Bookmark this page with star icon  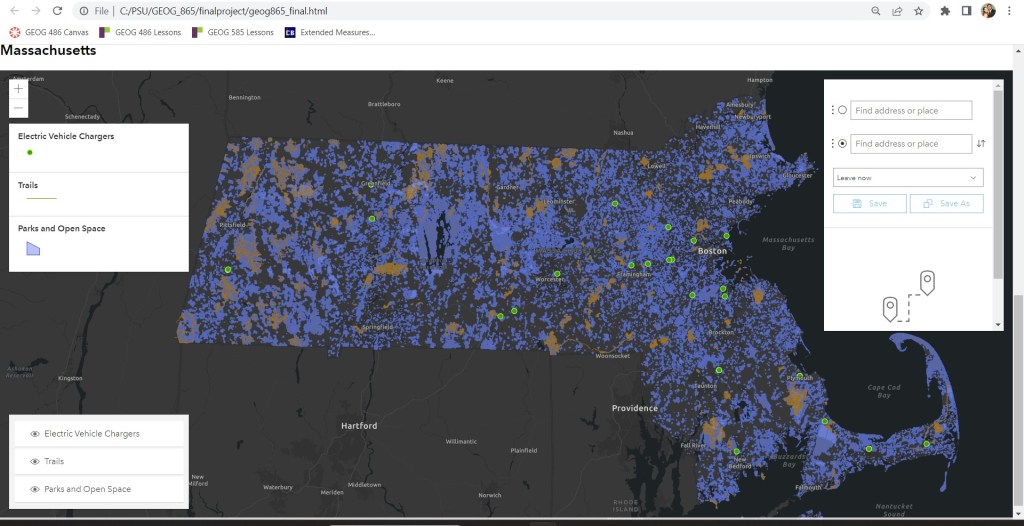click(x=919, y=11)
